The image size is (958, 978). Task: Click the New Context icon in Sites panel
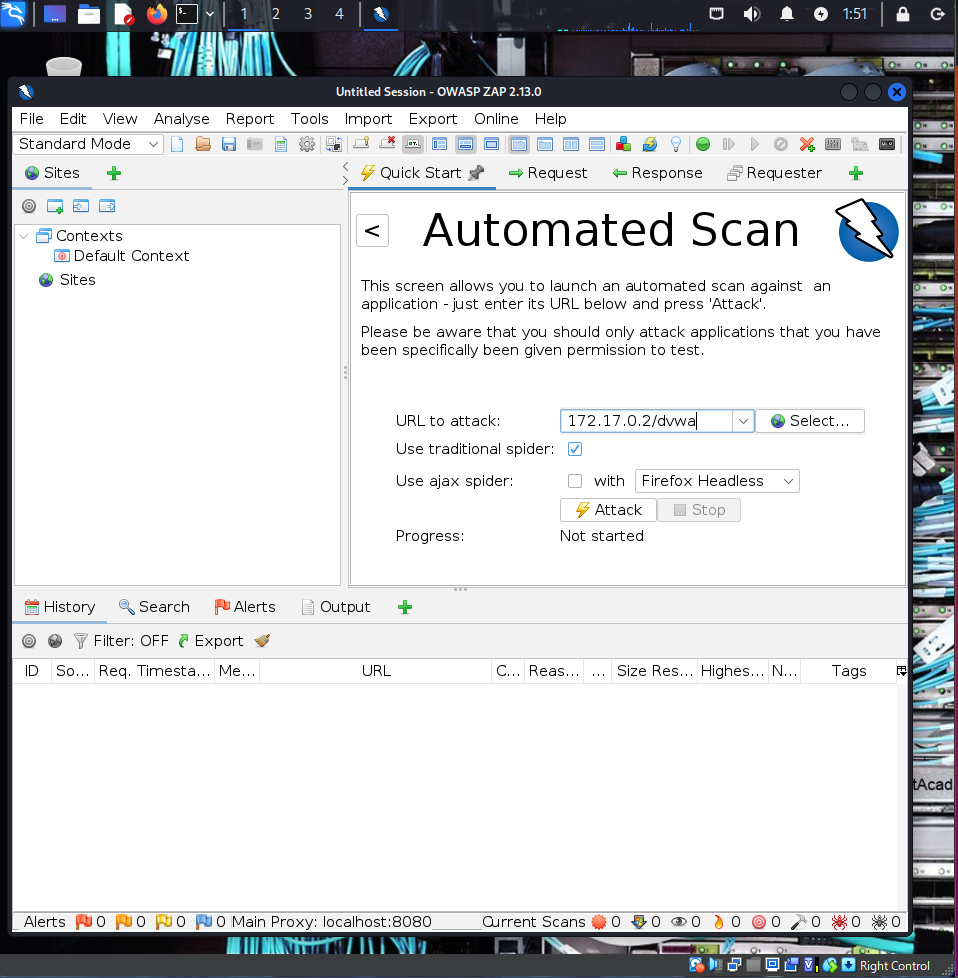point(55,206)
